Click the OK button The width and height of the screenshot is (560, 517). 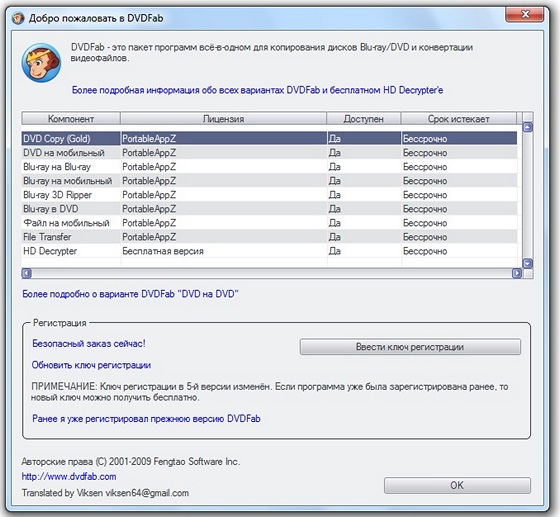click(457, 485)
